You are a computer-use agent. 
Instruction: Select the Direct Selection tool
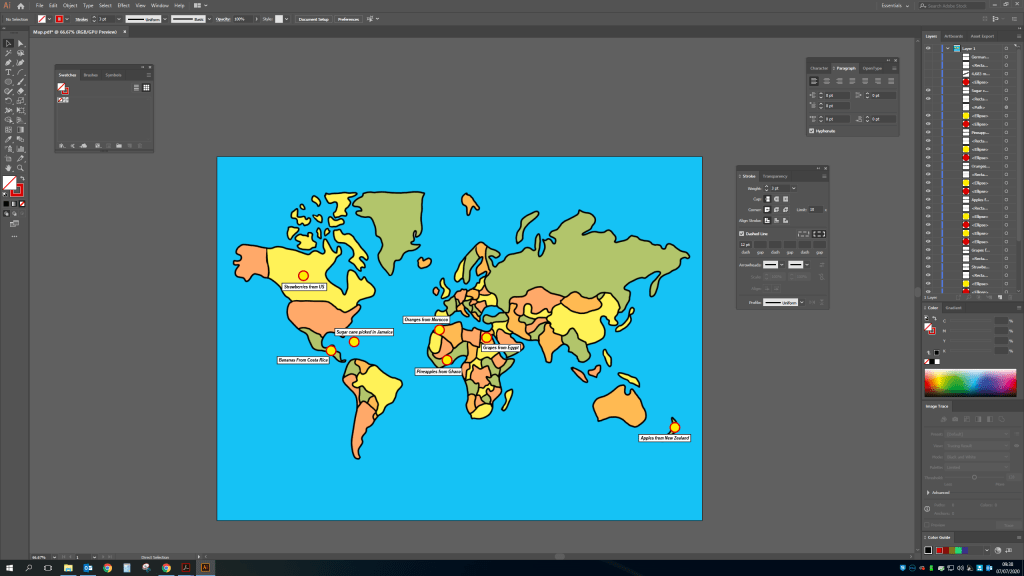(20, 43)
